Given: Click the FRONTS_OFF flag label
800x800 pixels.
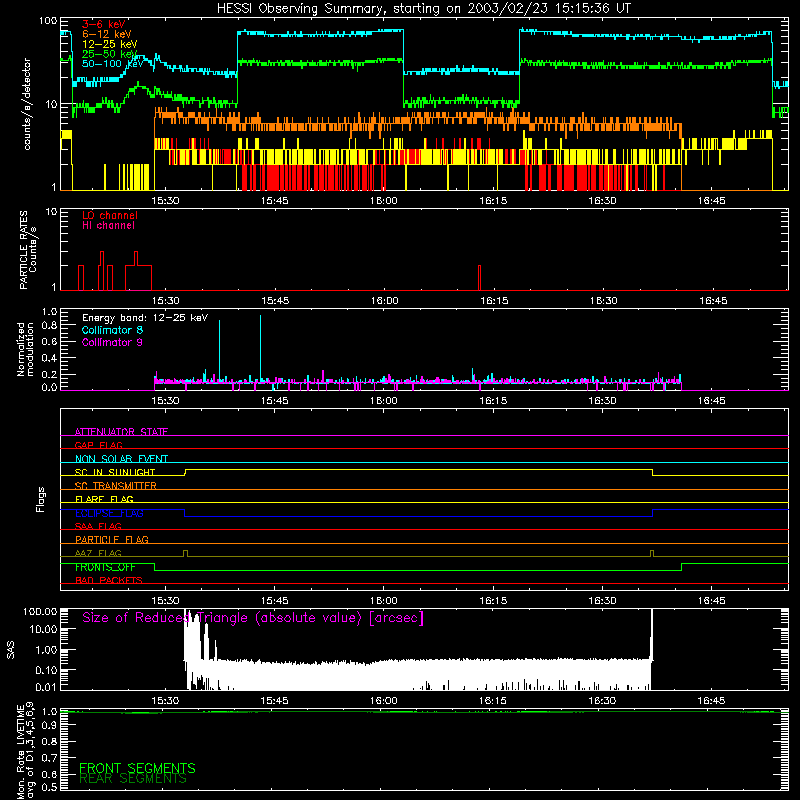Looking at the screenshot, I should pyautogui.click(x=105, y=567).
